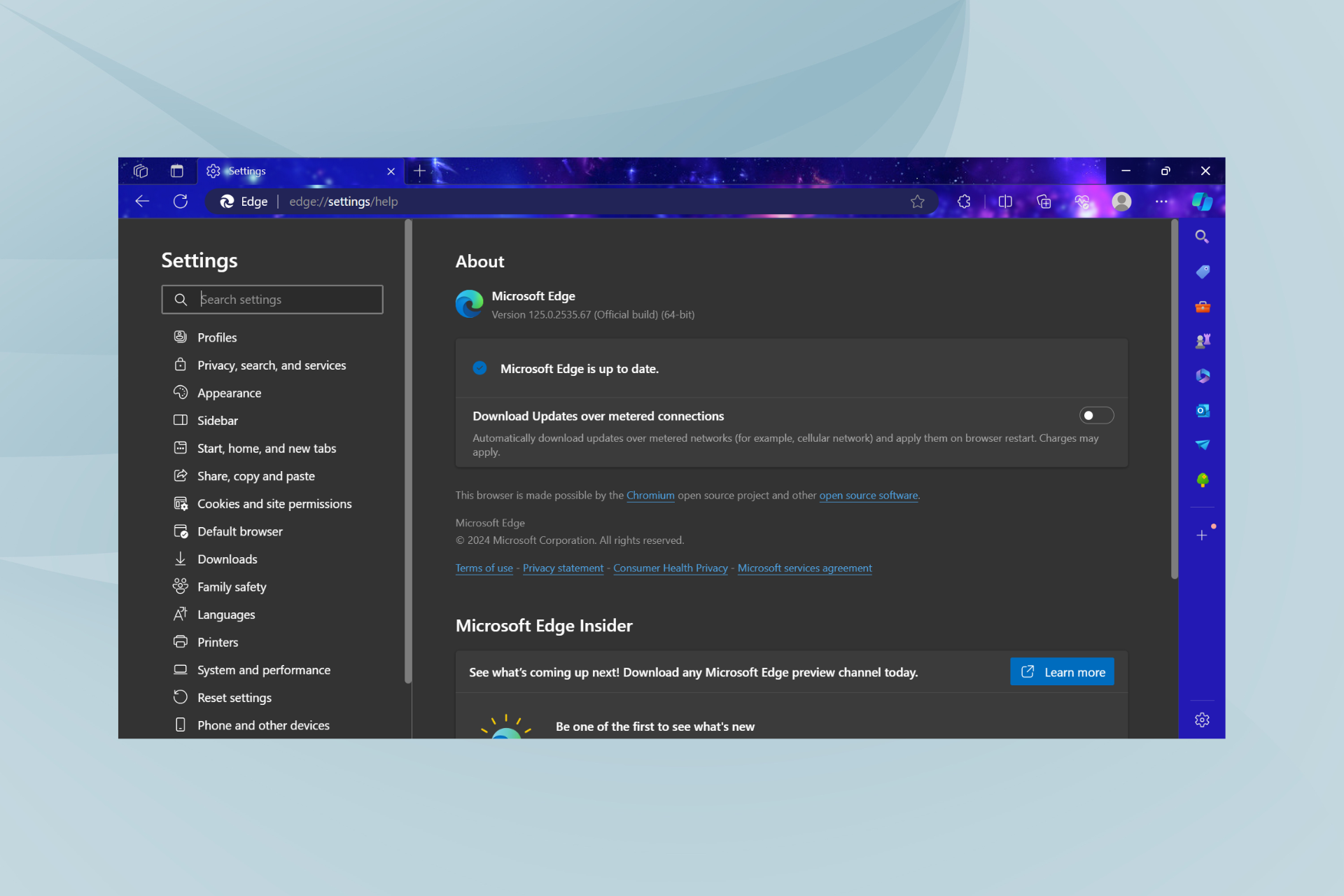Open Copilot from the toolbar
The width and height of the screenshot is (1344, 896).
[x=1202, y=202]
